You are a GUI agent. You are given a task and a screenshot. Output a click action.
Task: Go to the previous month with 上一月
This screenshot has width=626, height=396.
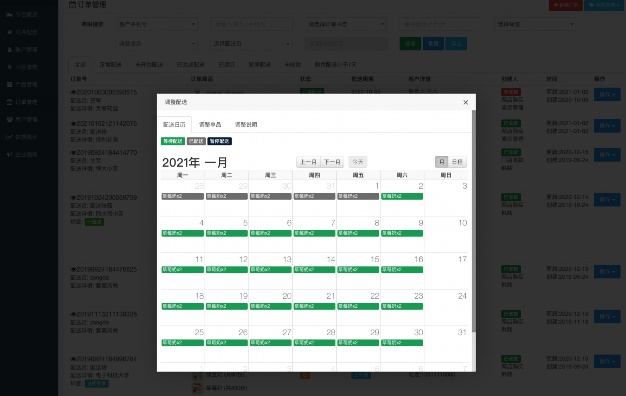[308, 162]
